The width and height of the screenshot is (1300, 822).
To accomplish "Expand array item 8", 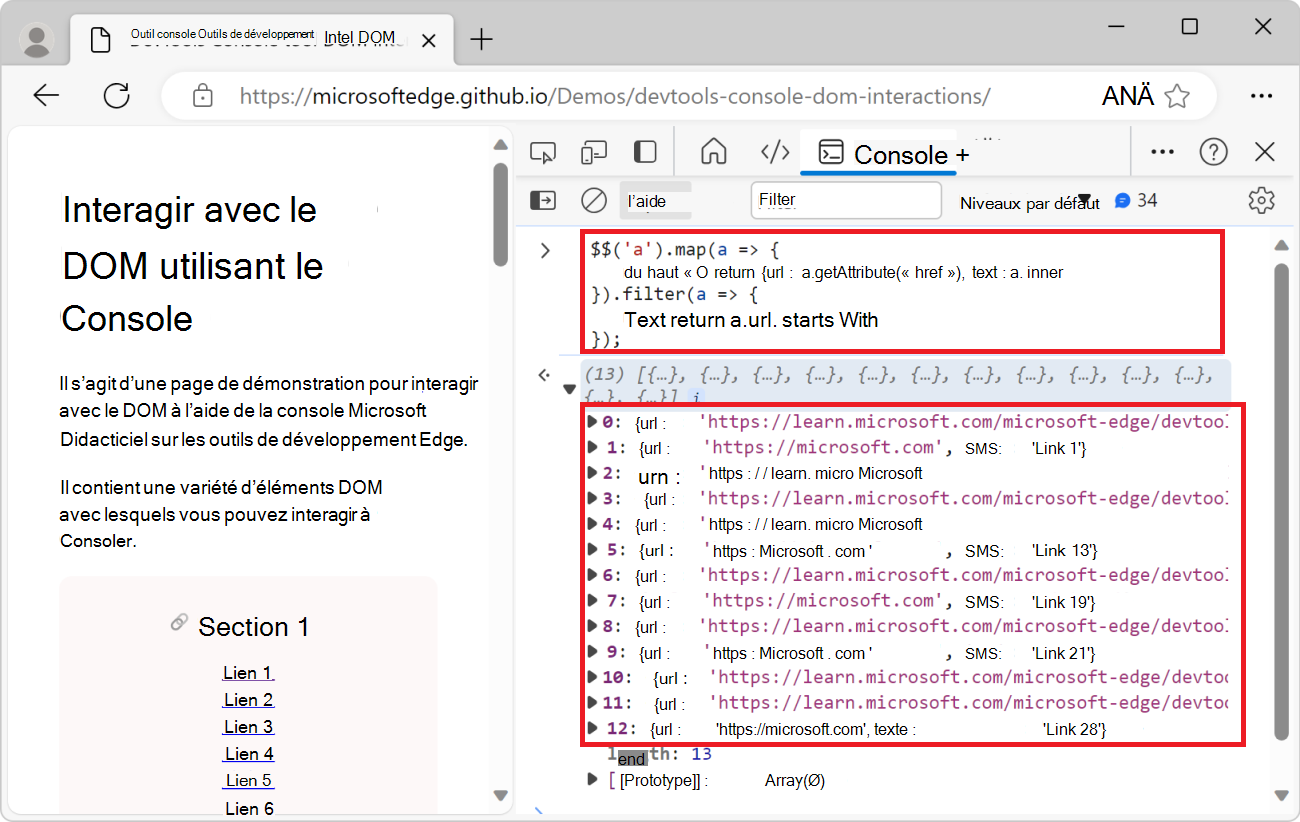I will coord(592,626).
